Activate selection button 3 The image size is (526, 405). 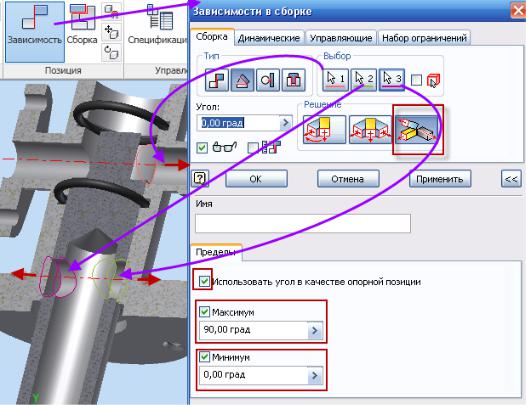pyautogui.click(x=392, y=80)
